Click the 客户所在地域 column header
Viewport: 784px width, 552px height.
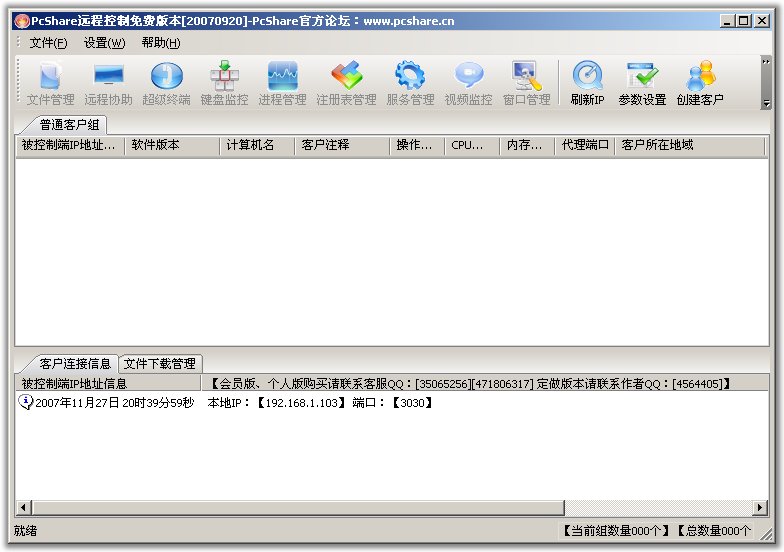pos(690,146)
